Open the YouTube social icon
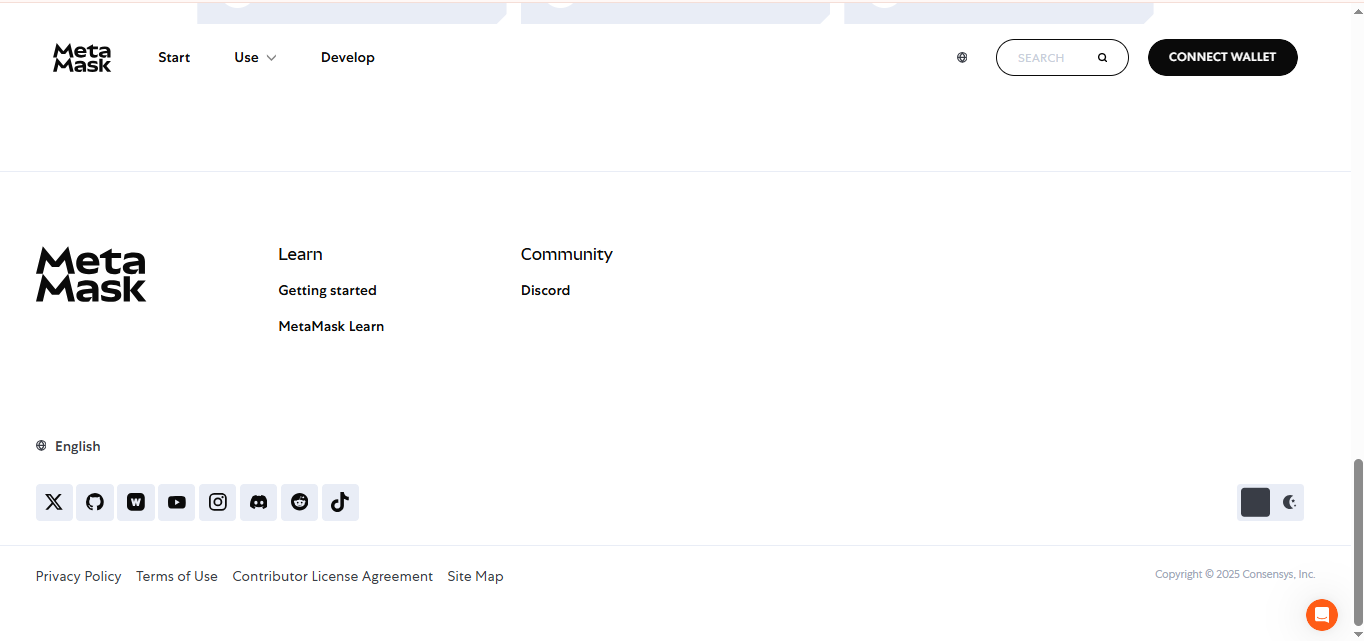The image size is (1364, 641). [x=177, y=502]
